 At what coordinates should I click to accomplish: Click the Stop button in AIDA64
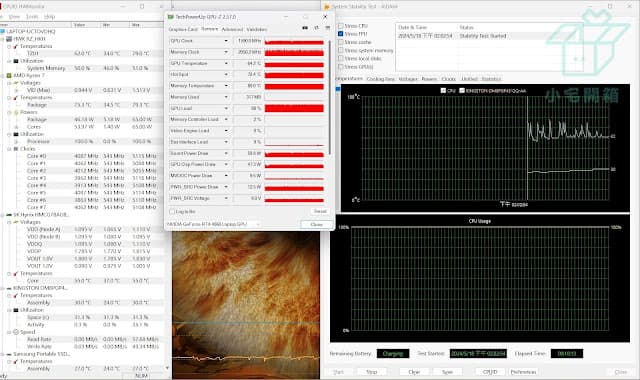coord(372,372)
